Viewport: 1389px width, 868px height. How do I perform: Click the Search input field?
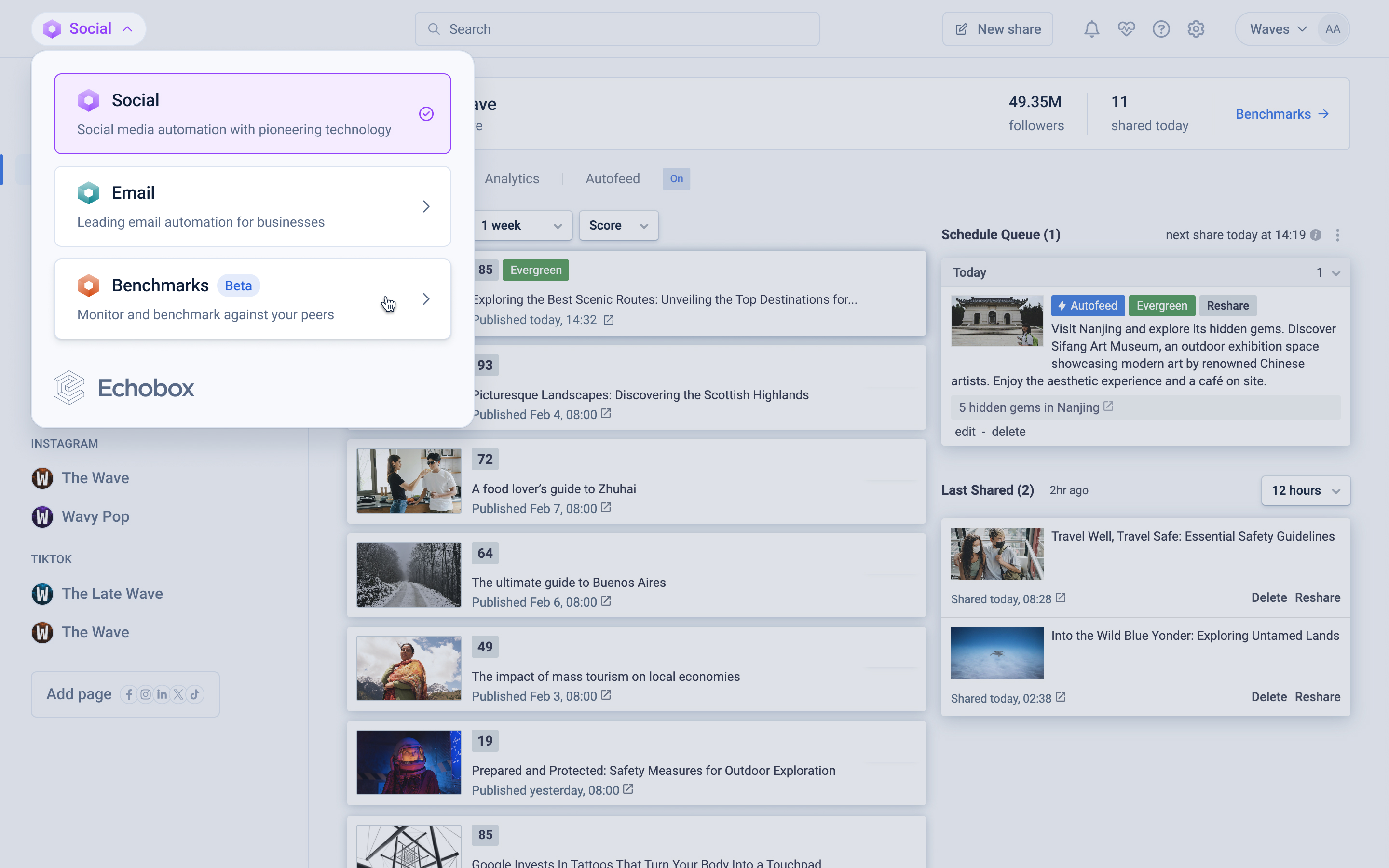tap(617, 29)
